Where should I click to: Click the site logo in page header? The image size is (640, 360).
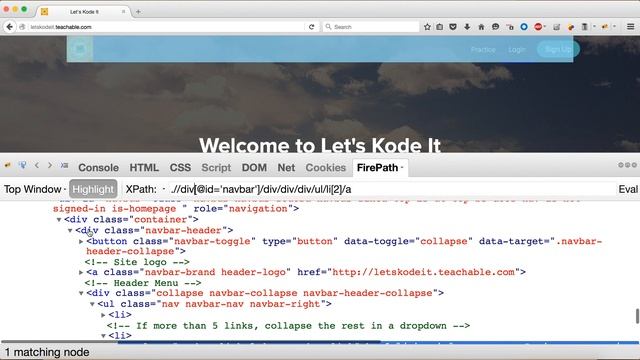(80, 49)
